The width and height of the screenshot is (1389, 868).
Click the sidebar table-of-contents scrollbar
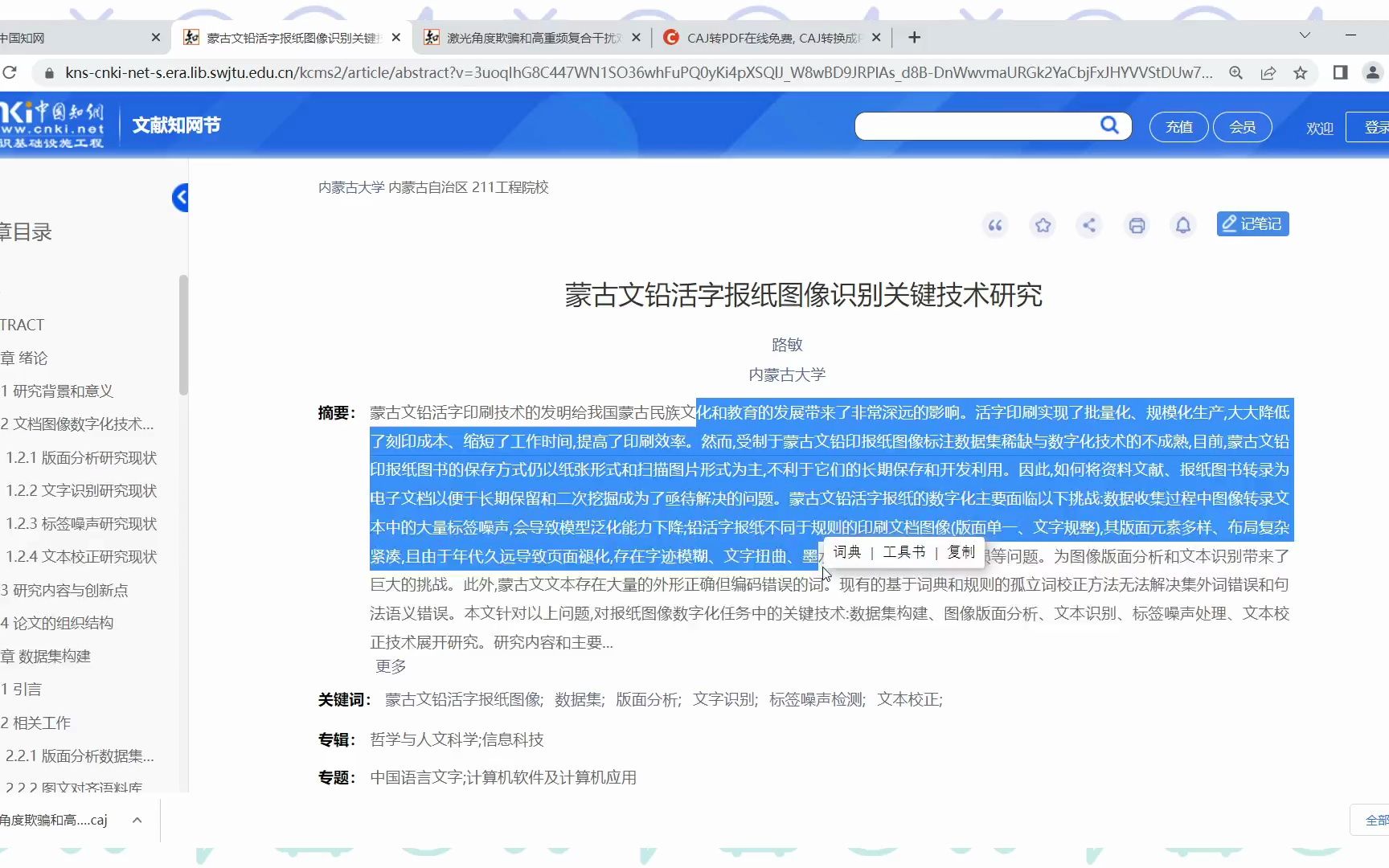coord(183,335)
